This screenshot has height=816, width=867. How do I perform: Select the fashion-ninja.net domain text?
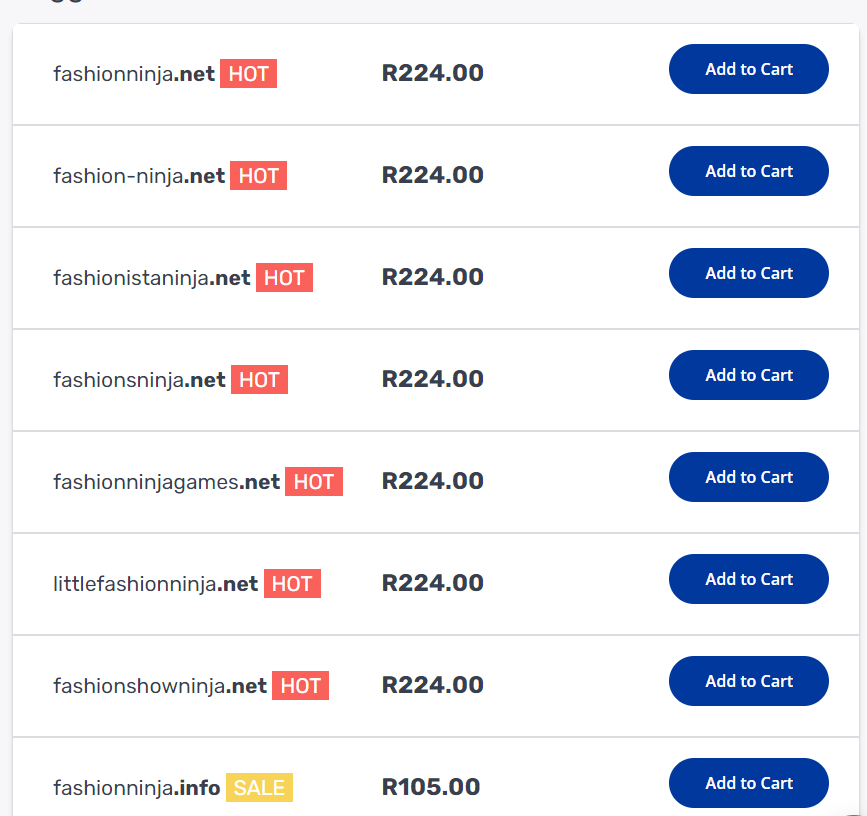[139, 176]
